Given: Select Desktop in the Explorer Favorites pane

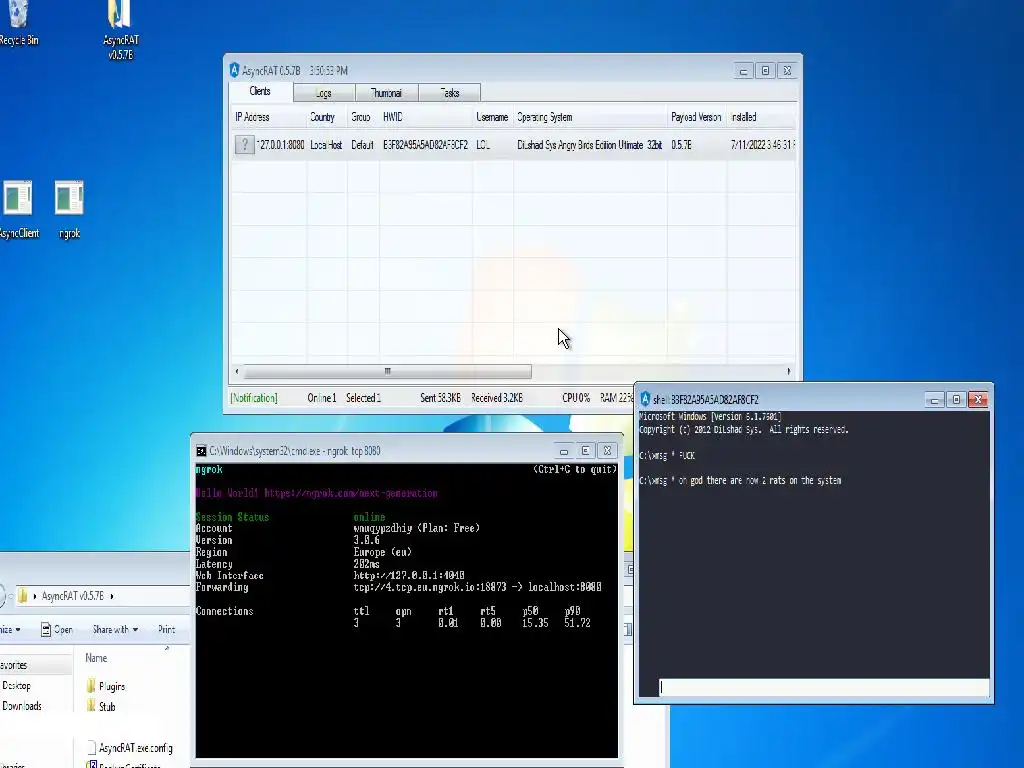Looking at the screenshot, I should tap(16, 686).
